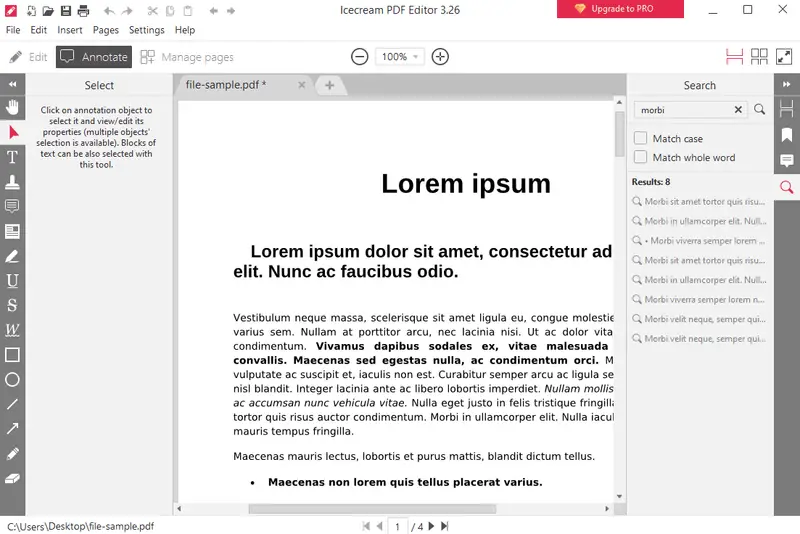This screenshot has width=800, height=534.
Task: Switch to Annotate mode
Action: [x=94, y=57]
